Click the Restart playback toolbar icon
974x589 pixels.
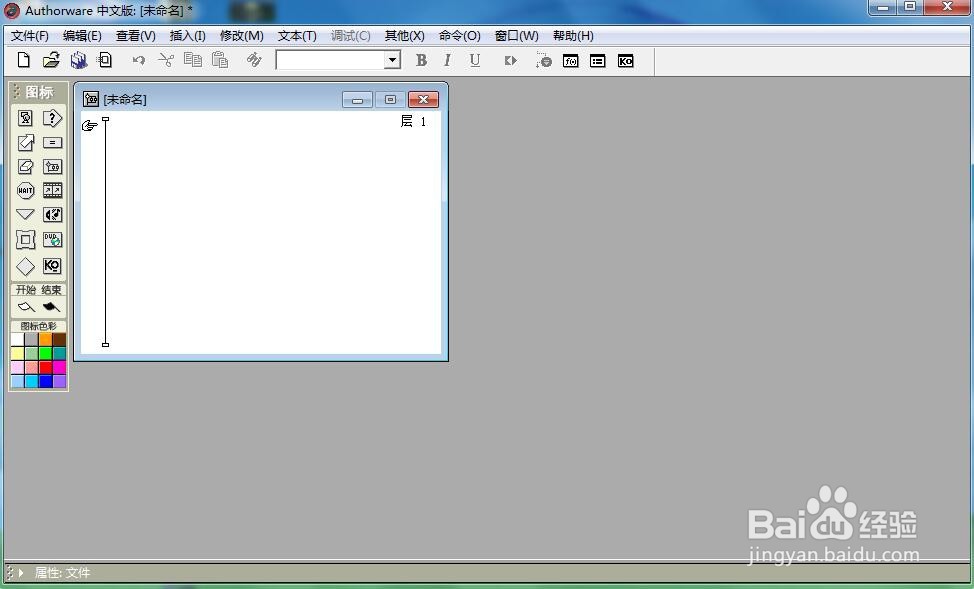click(510, 60)
